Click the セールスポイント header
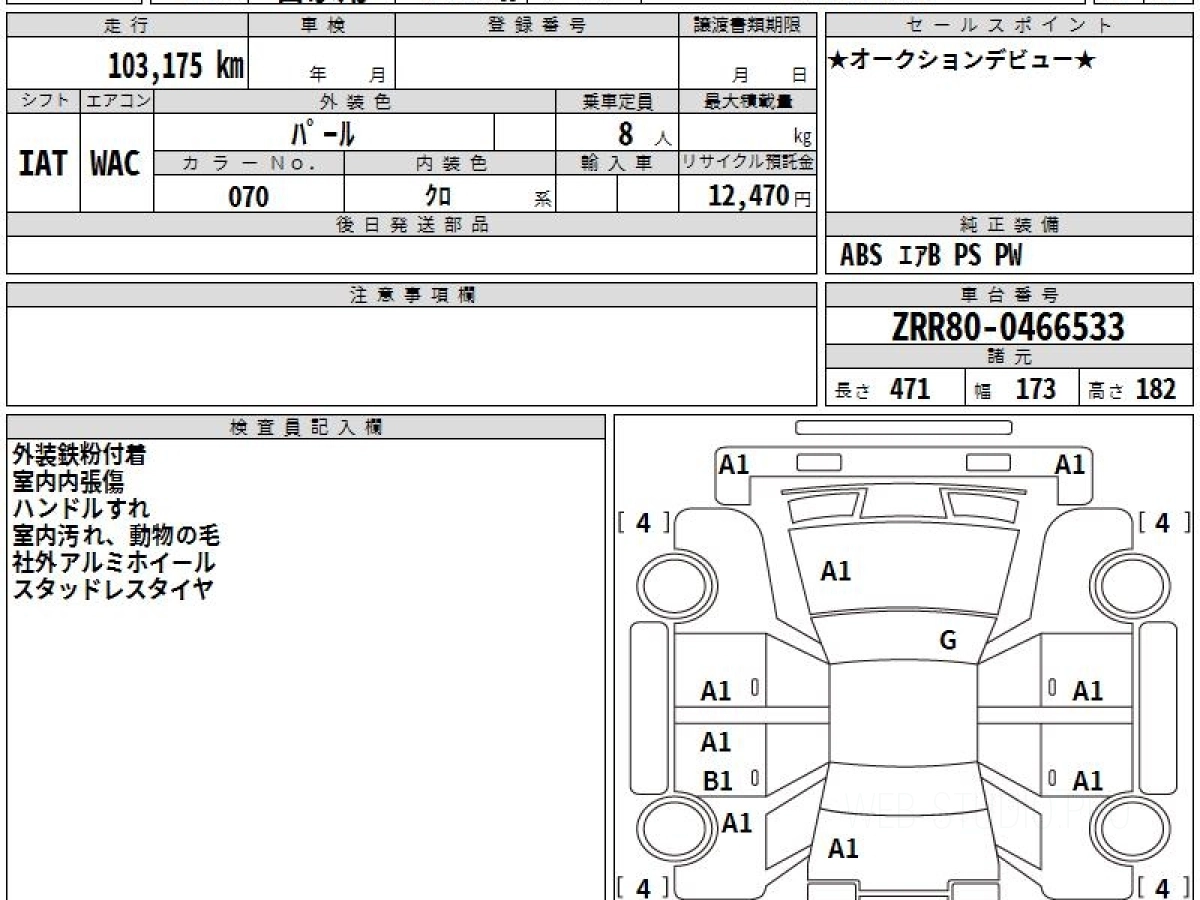The image size is (1200, 900). 1010,26
